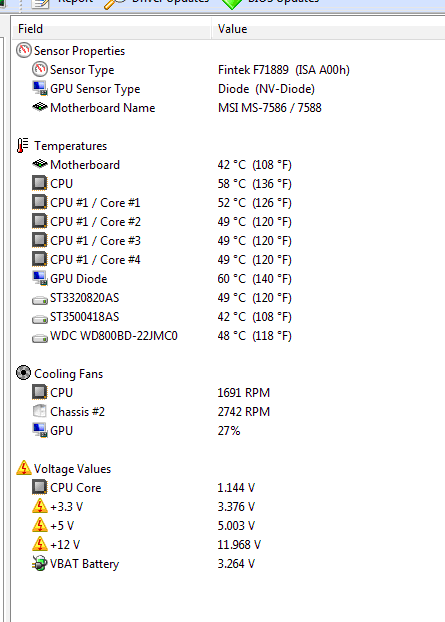445x622 pixels.
Task: Click the CPU fan value 1691 RPM
Action: pos(244,393)
